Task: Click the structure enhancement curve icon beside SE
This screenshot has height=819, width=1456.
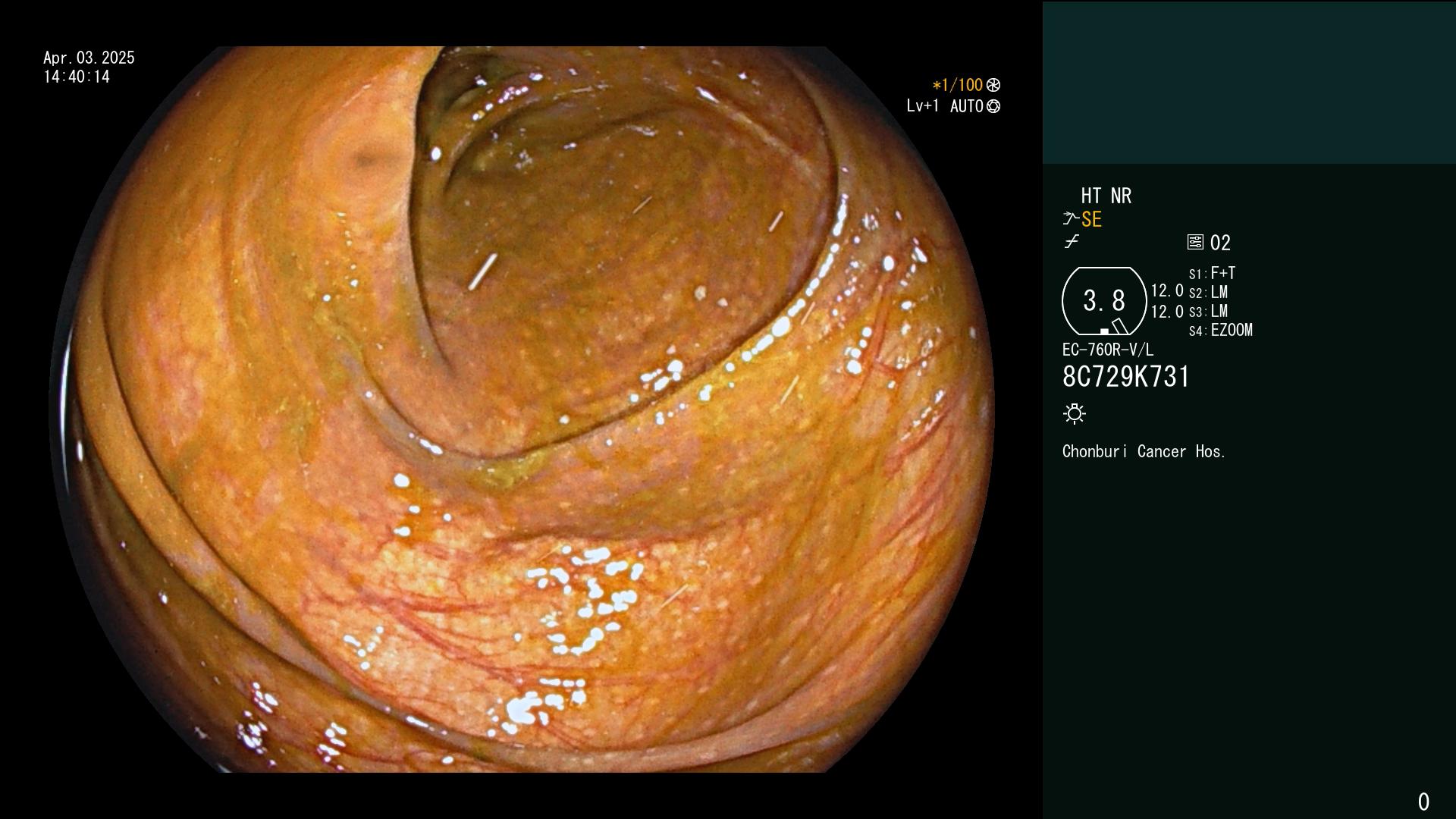Action: [x=1071, y=219]
